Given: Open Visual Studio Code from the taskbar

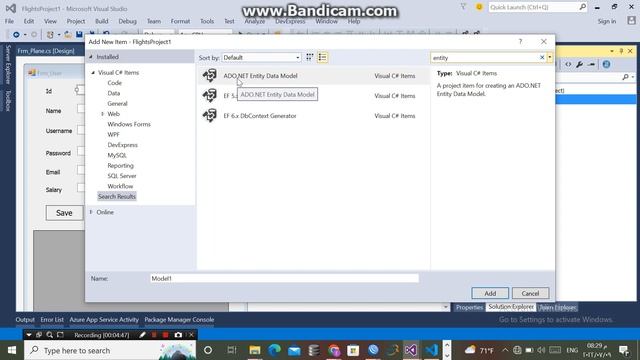Looking at the screenshot, I should [431, 350].
